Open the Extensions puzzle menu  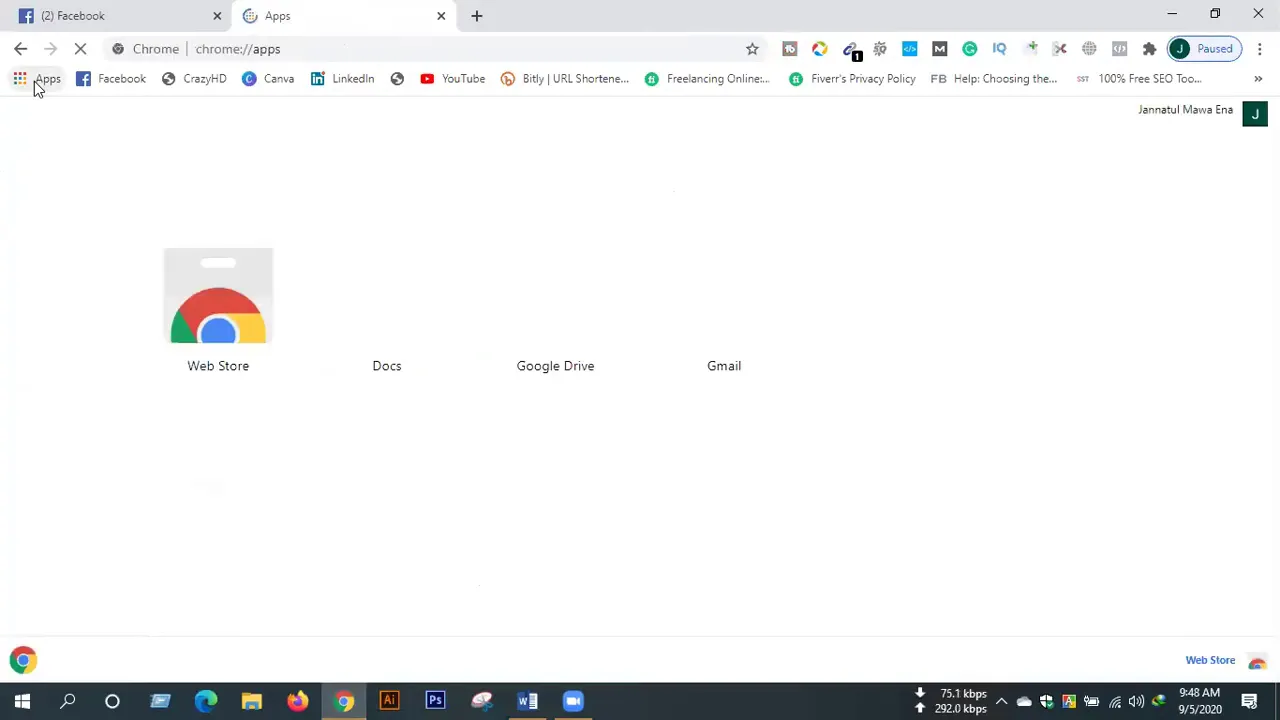pyautogui.click(x=1150, y=49)
